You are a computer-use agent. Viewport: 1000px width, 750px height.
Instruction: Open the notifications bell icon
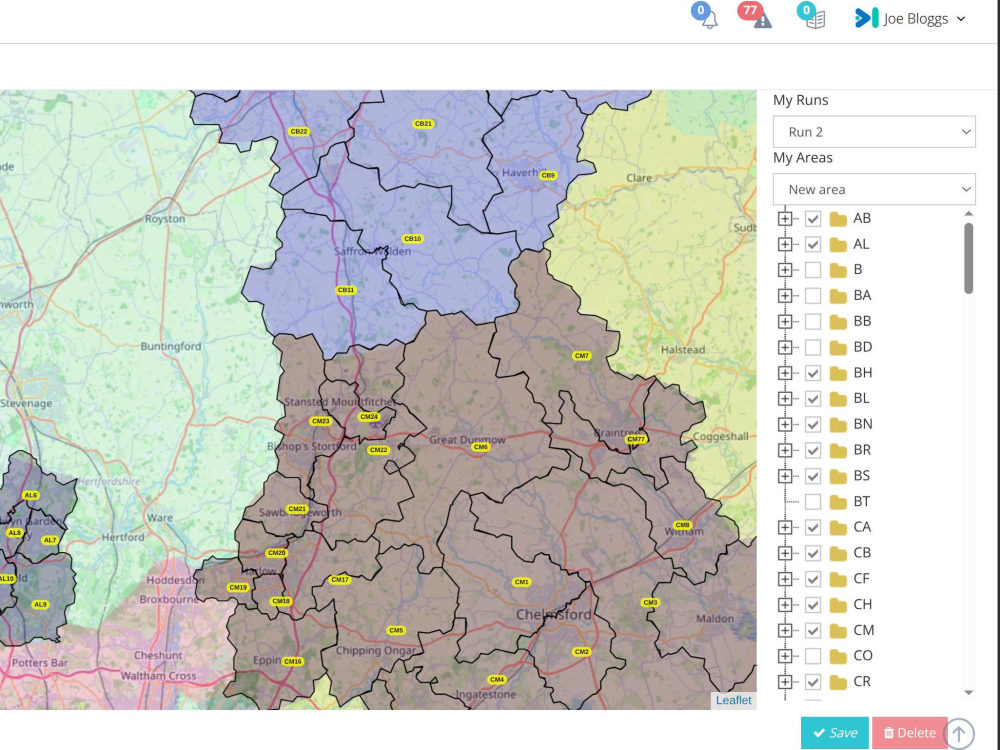(709, 20)
